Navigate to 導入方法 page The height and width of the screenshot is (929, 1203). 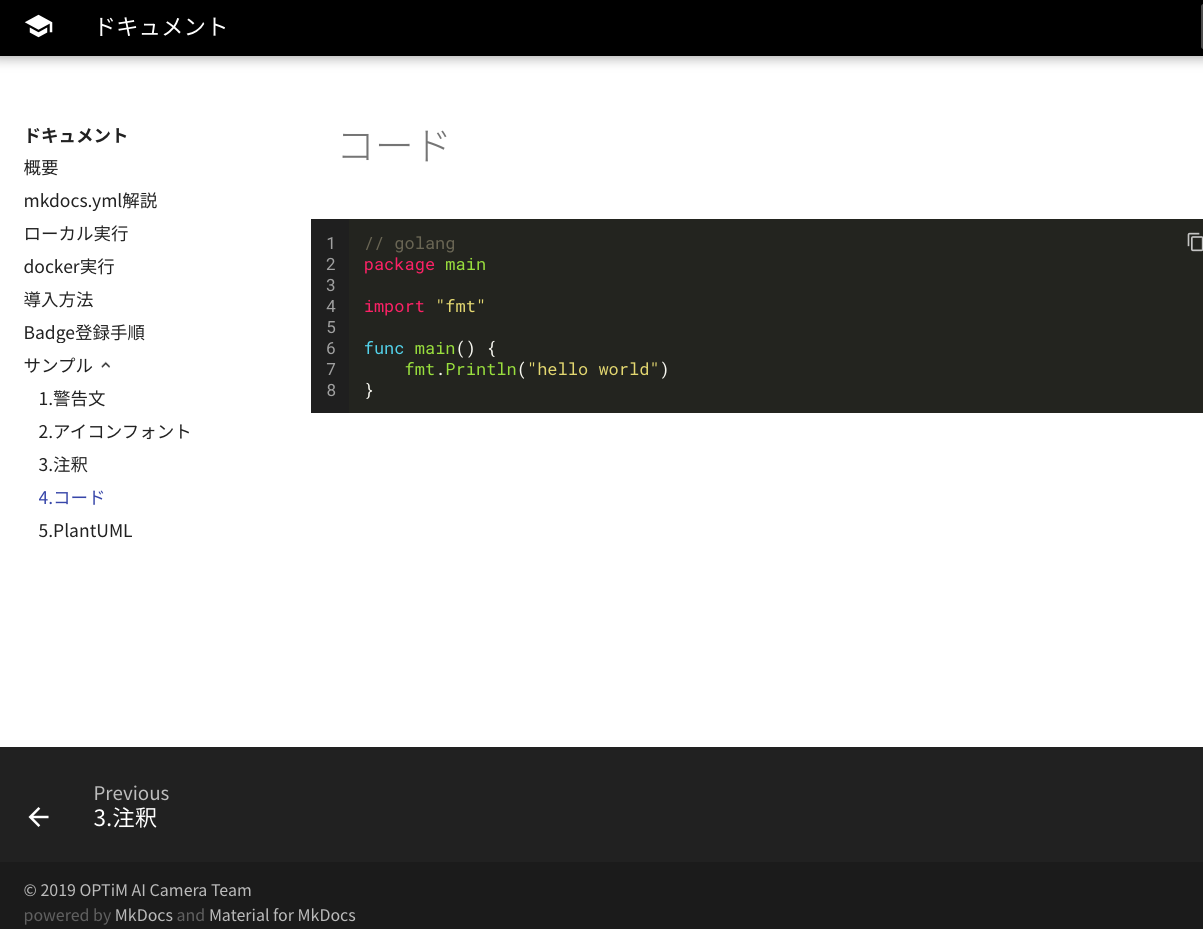click(x=58, y=299)
